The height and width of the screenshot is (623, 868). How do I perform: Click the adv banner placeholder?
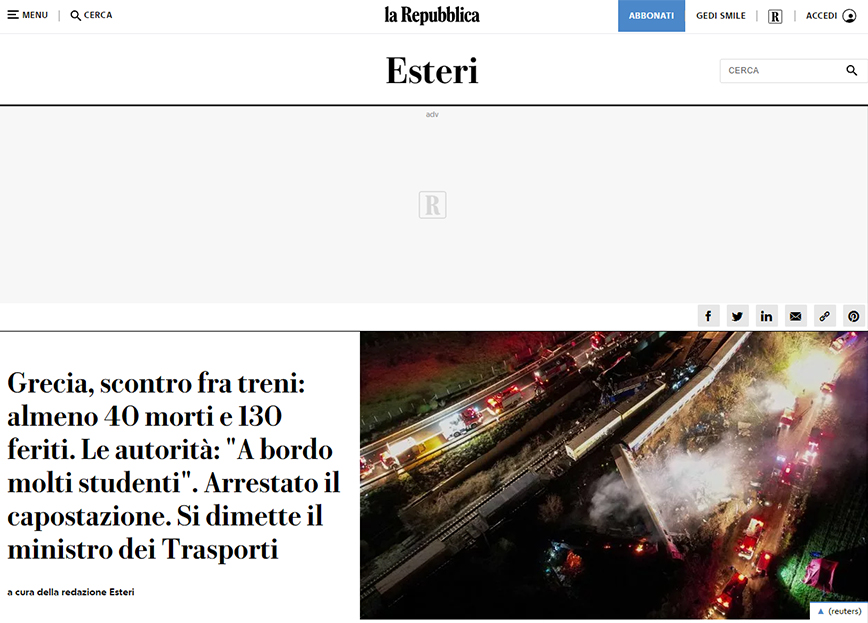tap(432, 205)
